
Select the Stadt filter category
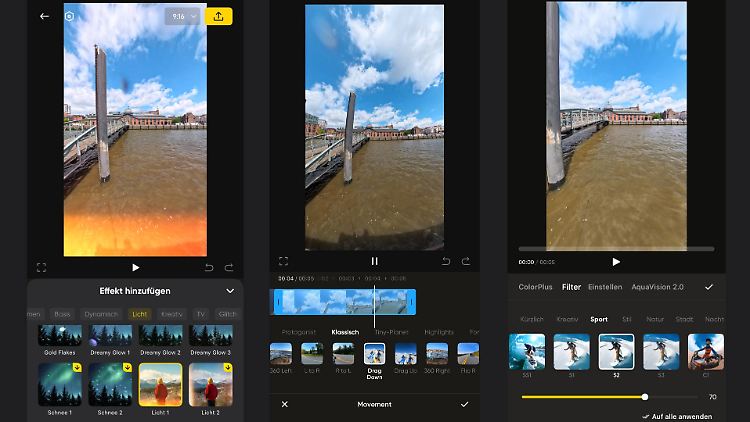684,319
